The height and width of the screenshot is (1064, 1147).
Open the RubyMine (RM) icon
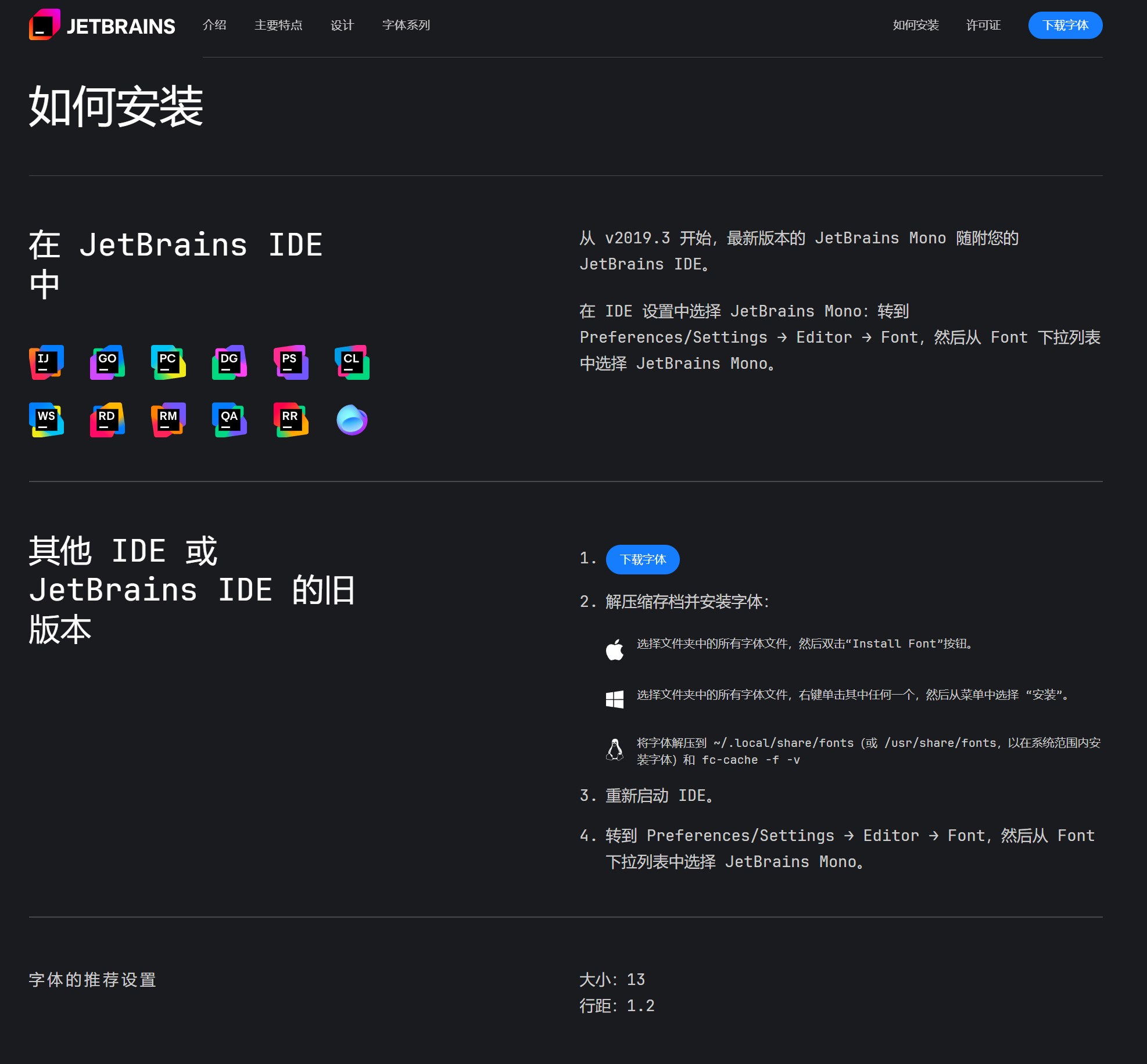pyautogui.click(x=169, y=420)
